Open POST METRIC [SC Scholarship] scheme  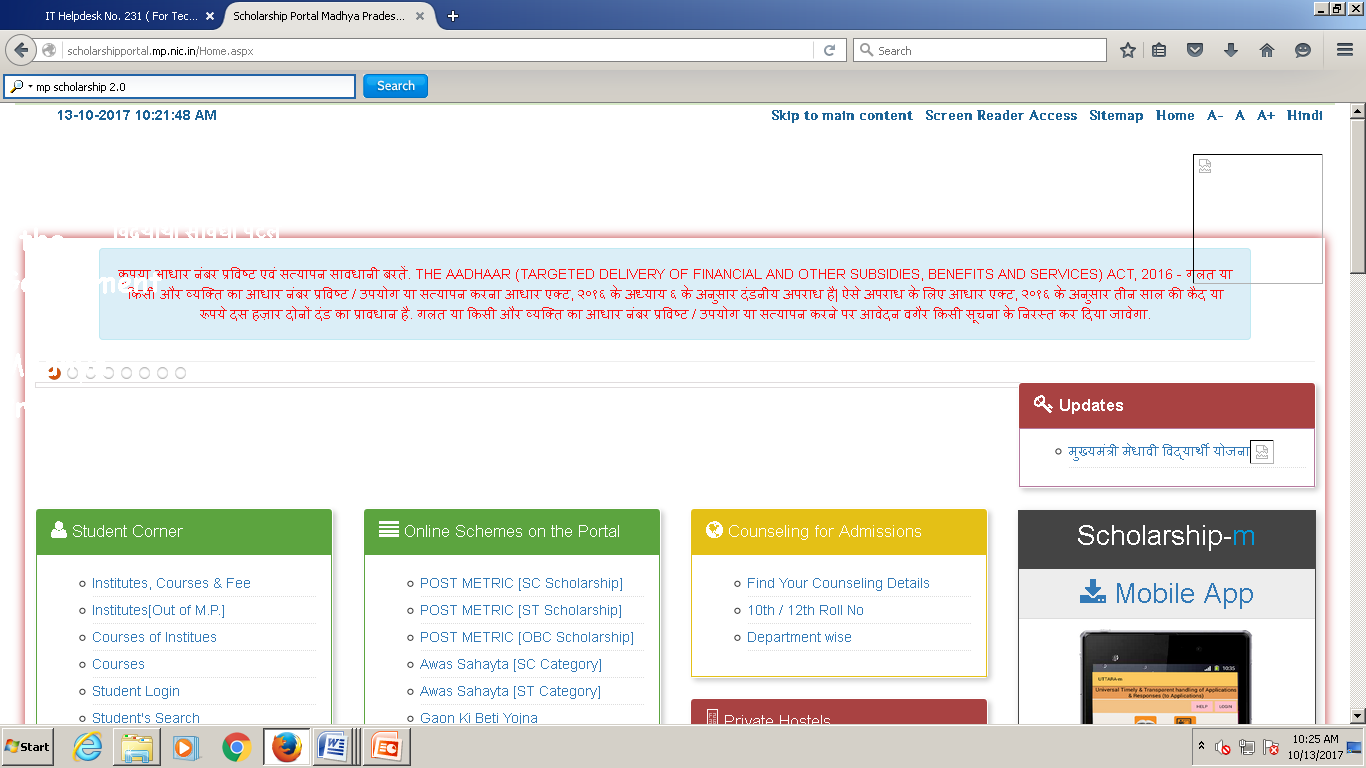coord(521,583)
